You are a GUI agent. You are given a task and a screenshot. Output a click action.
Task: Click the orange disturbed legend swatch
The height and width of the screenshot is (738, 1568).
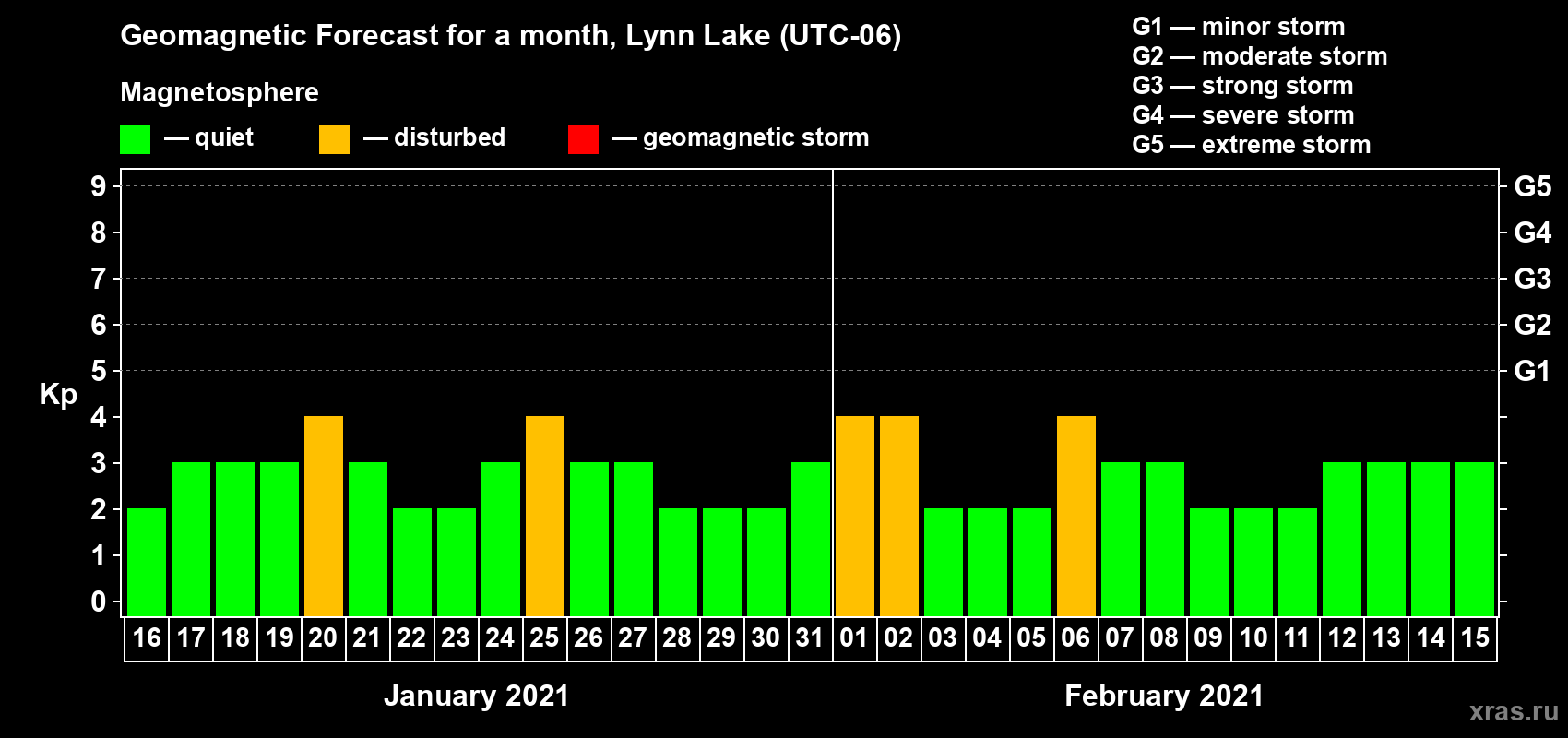(x=334, y=139)
